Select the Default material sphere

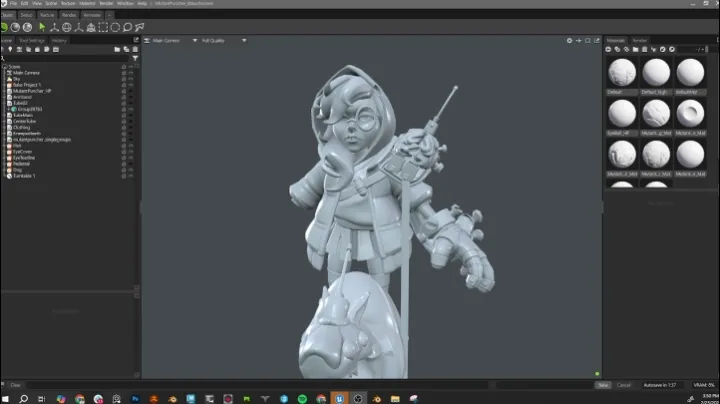[x=622, y=72]
